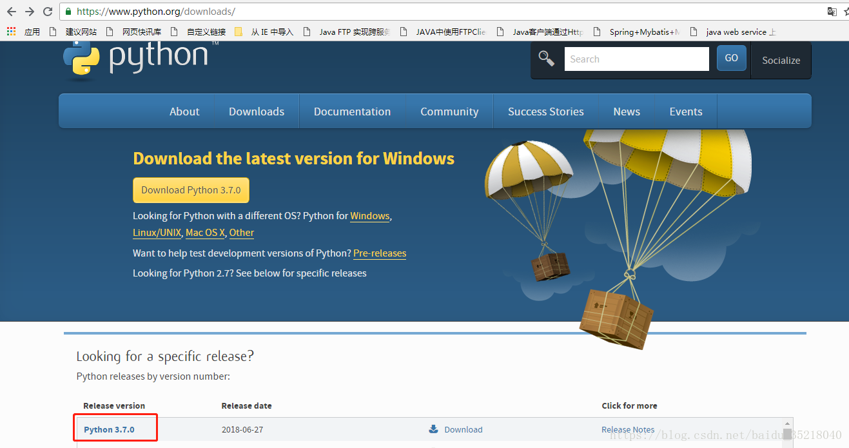Open the Socialize dropdown menu
The height and width of the screenshot is (448, 849).
coord(781,60)
